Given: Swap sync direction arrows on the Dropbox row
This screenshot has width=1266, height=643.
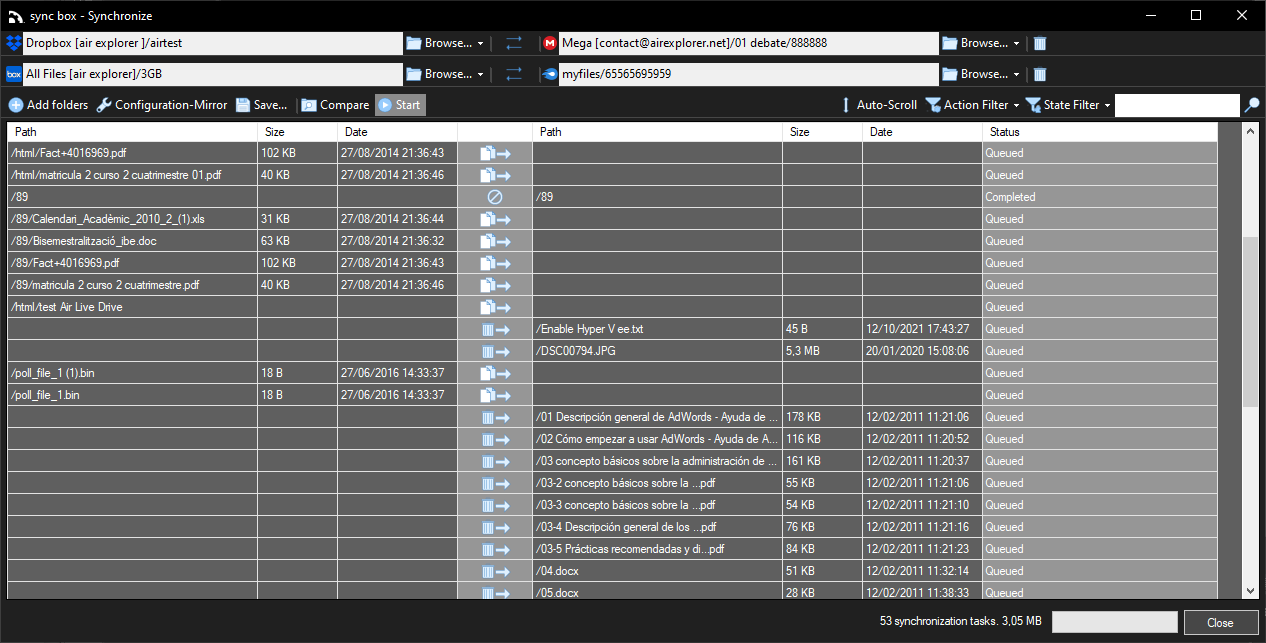Looking at the screenshot, I should point(514,43).
